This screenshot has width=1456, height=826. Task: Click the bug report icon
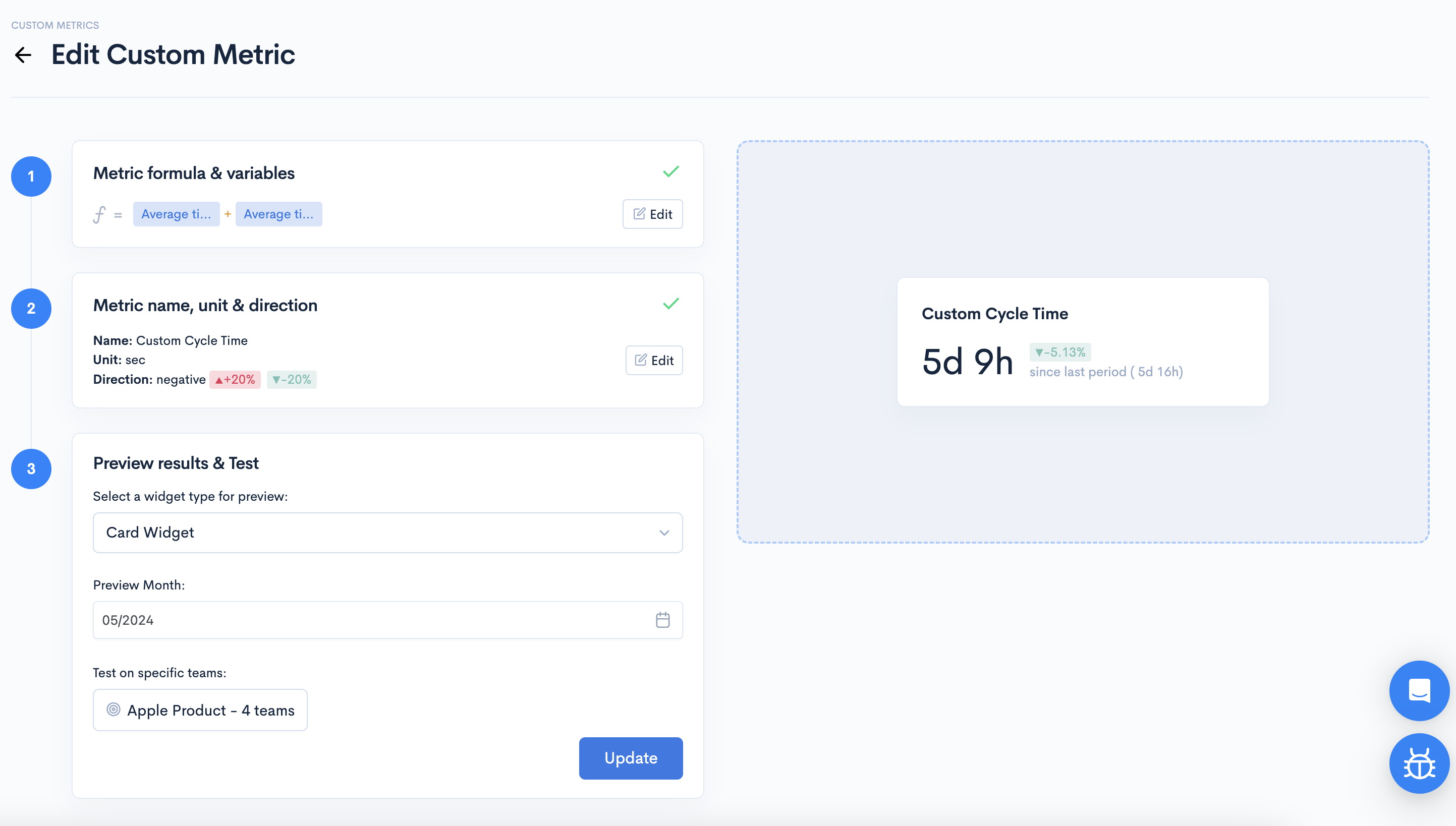pos(1419,763)
